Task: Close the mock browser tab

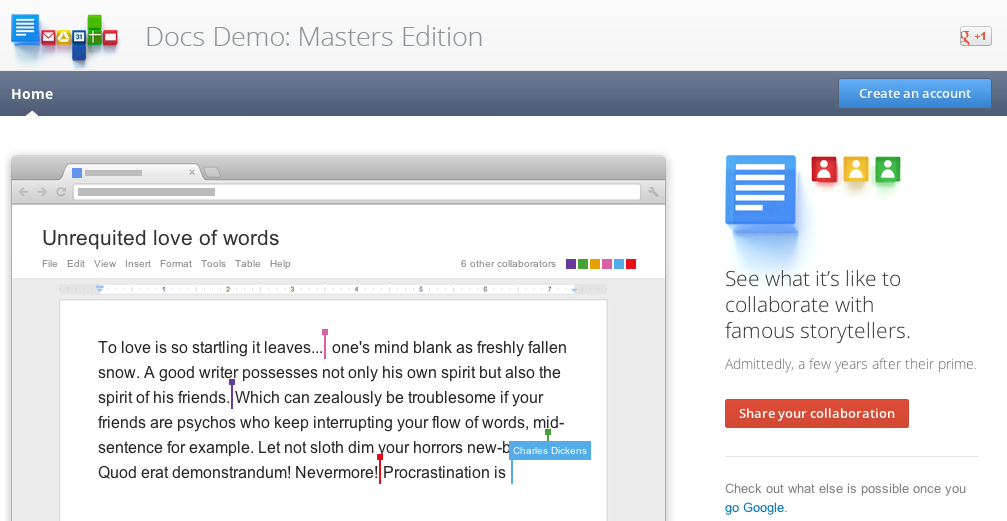Action: click(x=192, y=172)
